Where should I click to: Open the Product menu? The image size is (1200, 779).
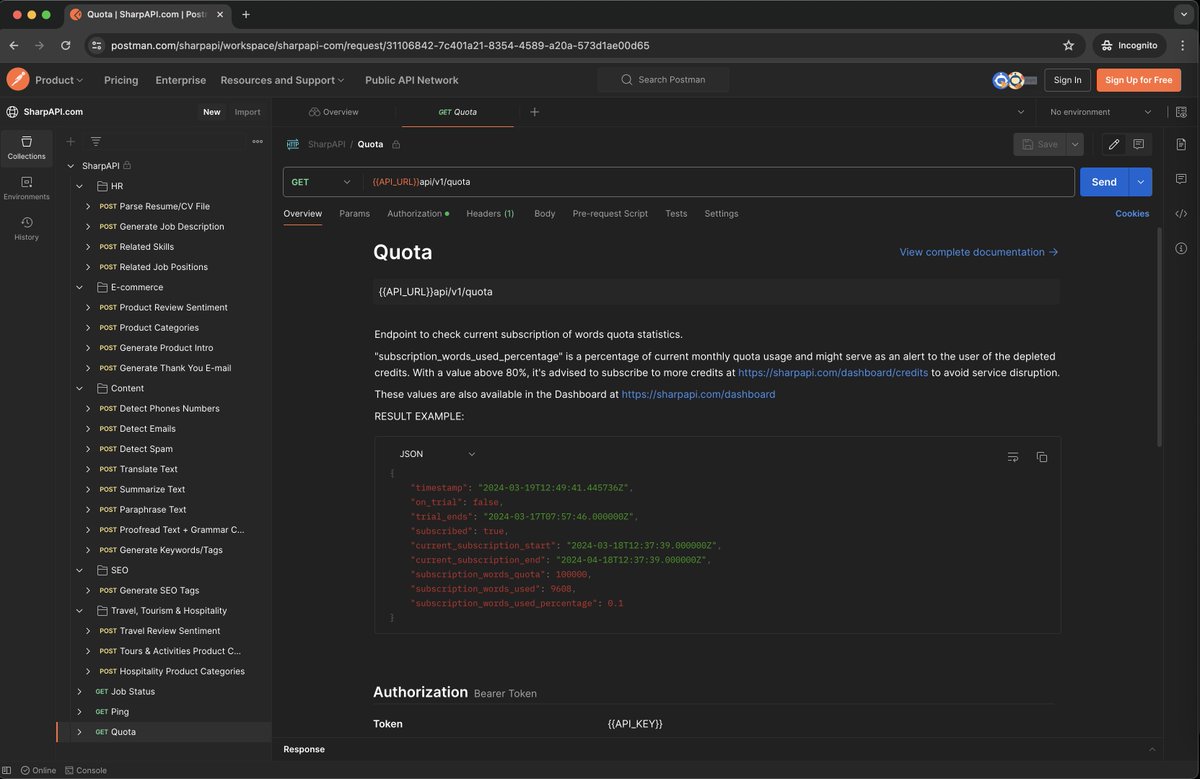point(59,80)
